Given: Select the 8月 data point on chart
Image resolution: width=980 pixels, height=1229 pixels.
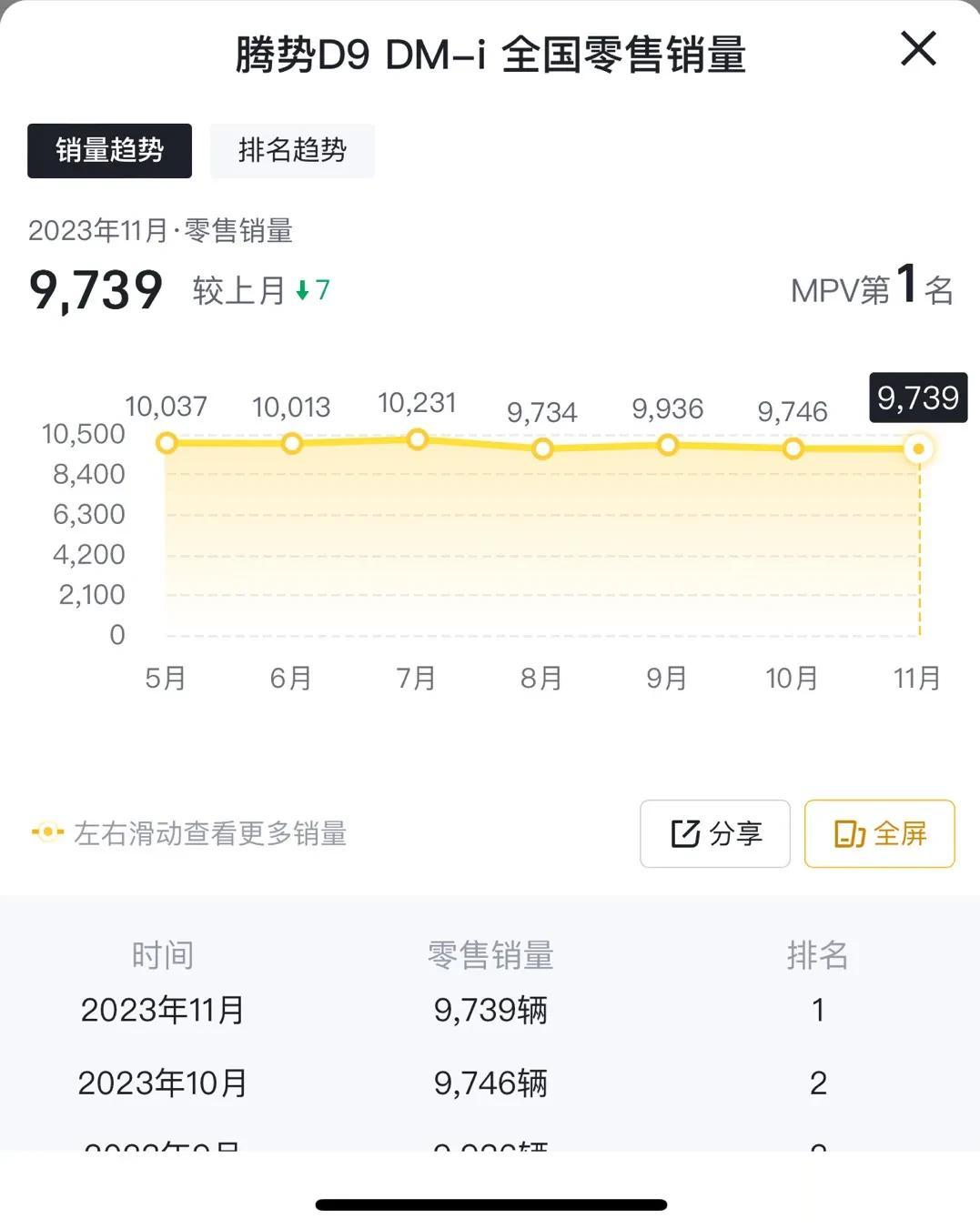Looking at the screenshot, I should (542, 448).
